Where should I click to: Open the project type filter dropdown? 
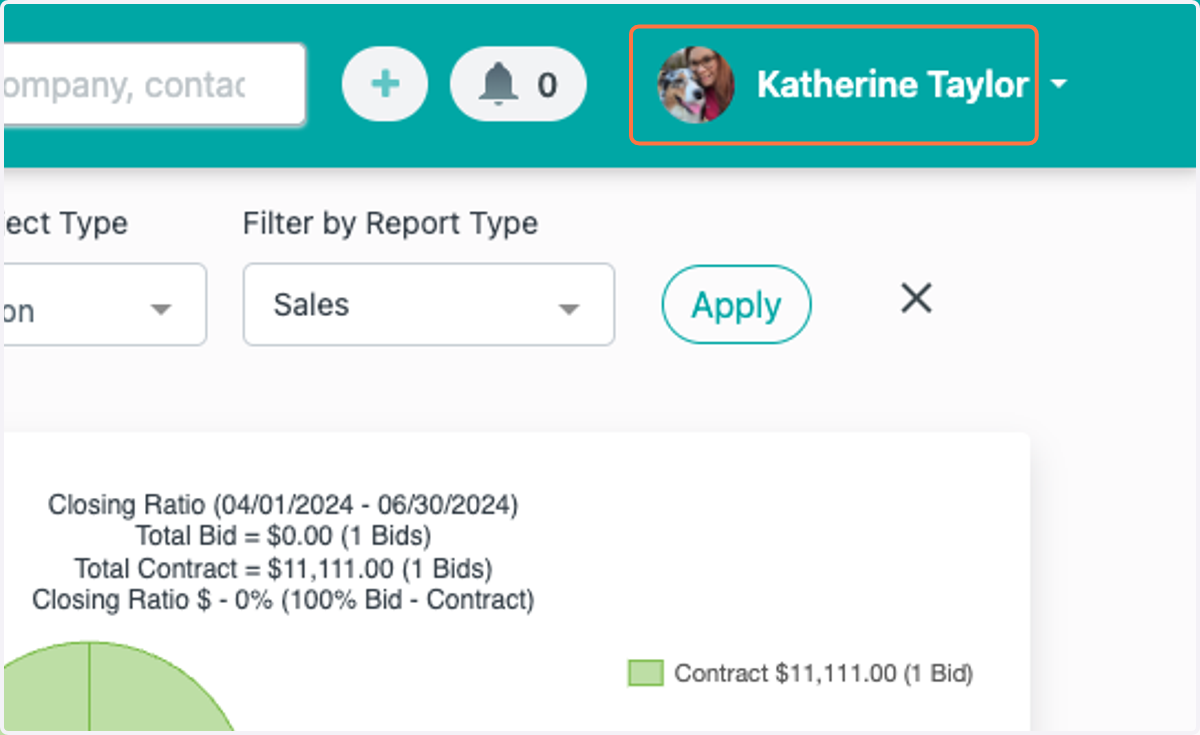coord(105,305)
